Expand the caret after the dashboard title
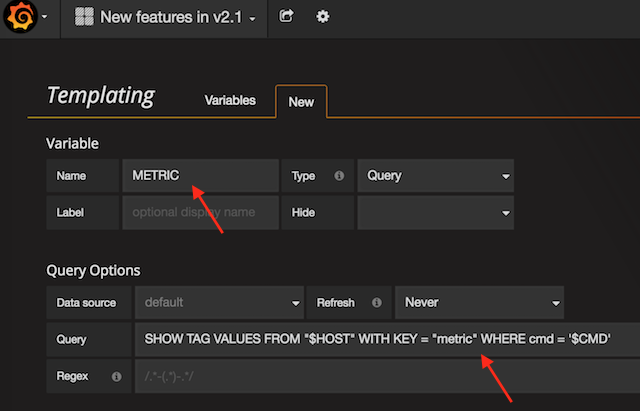Viewport: 640px width, 411px height. pyautogui.click(x=252, y=19)
